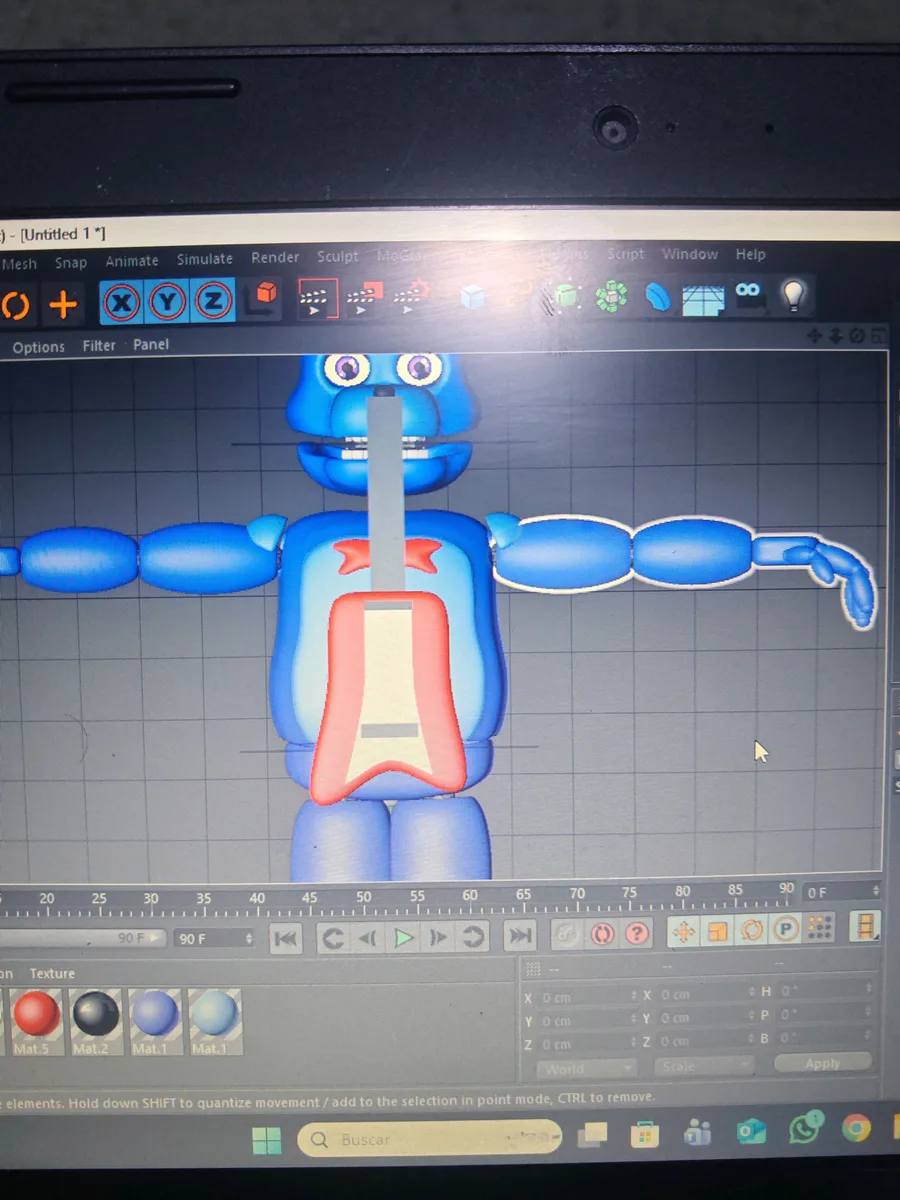Open the viewport Panel menu
This screenshot has height=1200, width=900.
click(x=151, y=344)
